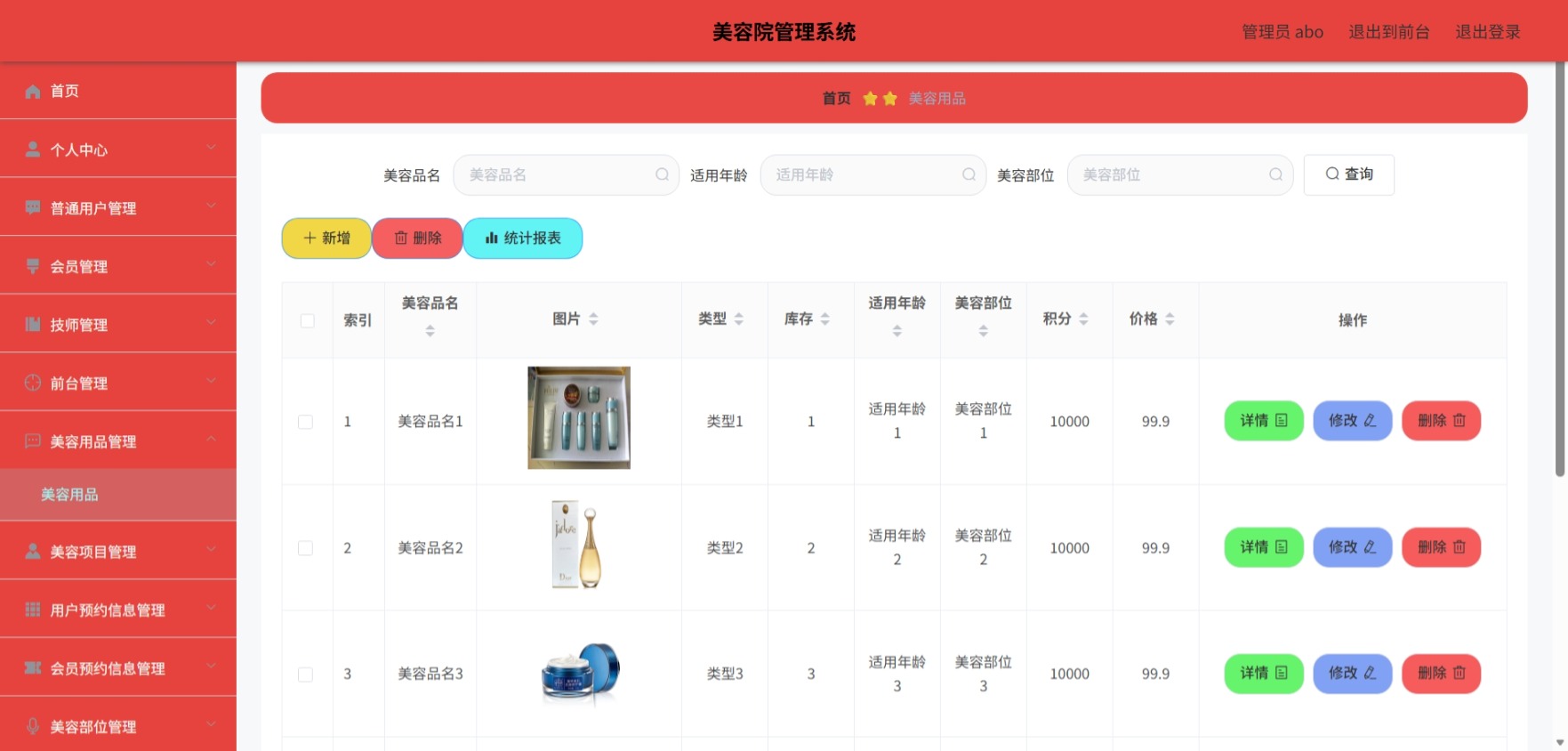Focus the 适用年龄 search input
The image size is (1568, 751).
[x=872, y=174]
